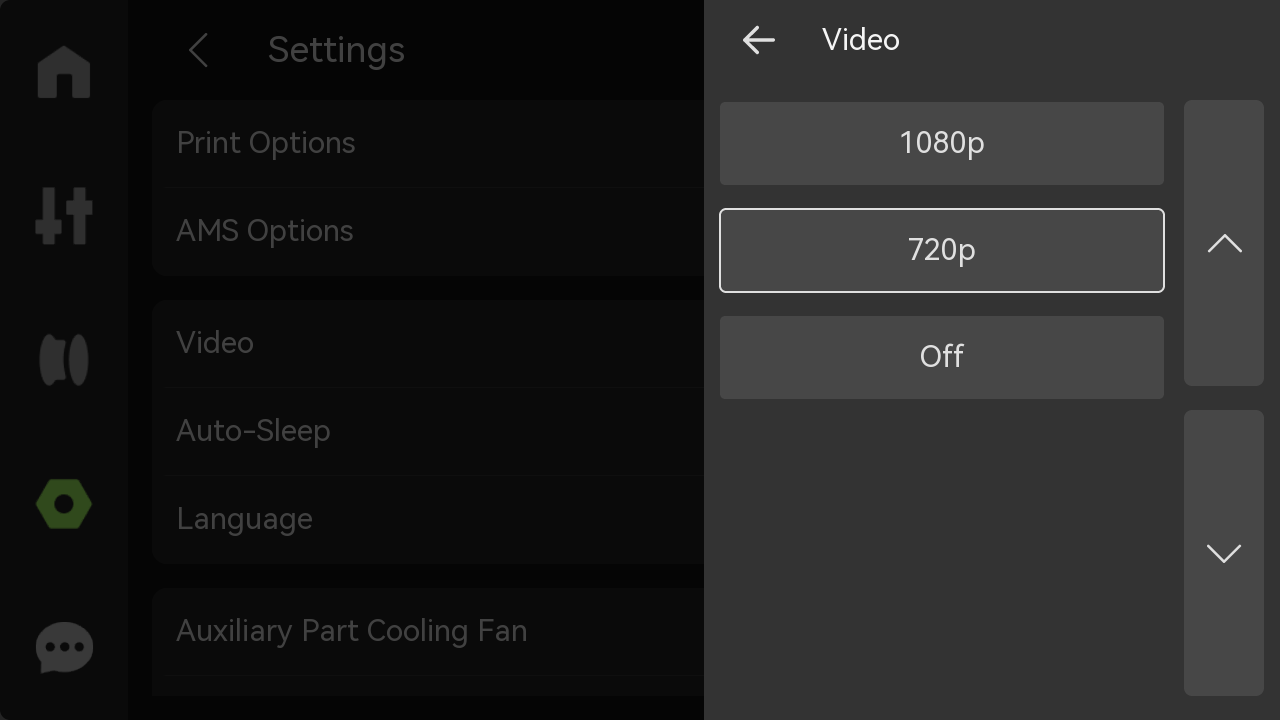This screenshot has height=720, width=1280.
Task: Click the back chevron next to Settings
Action: click(x=198, y=50)
